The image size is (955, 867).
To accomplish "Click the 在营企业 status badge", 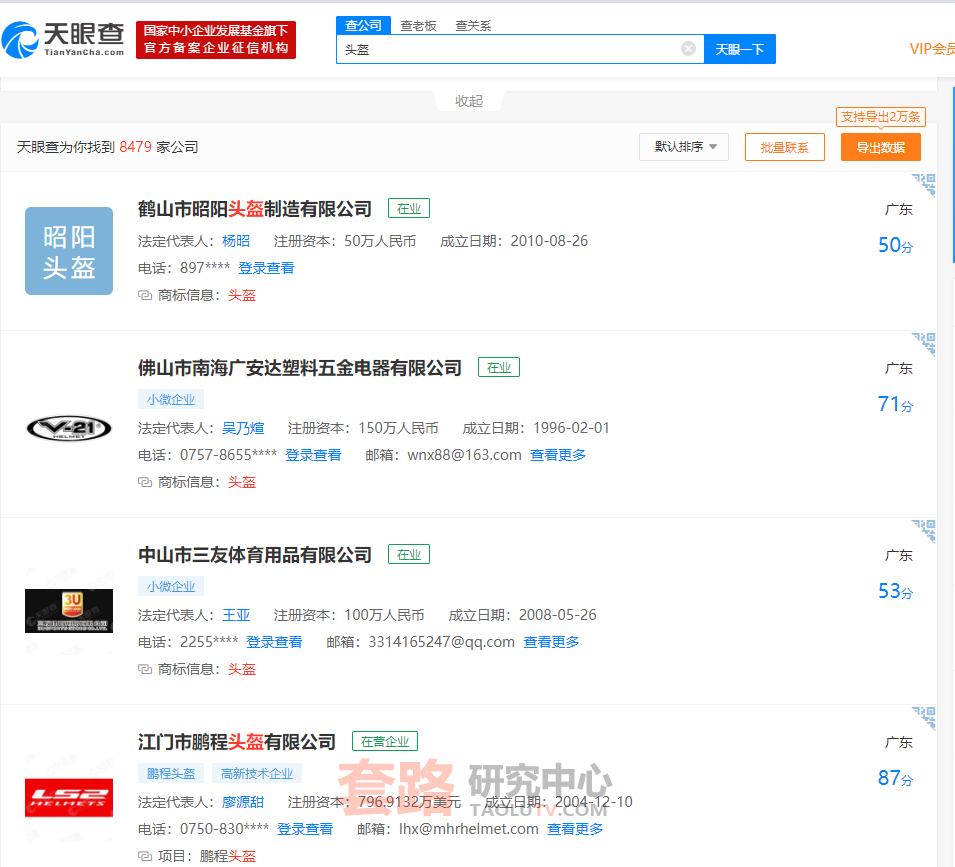I will point(385,741).
